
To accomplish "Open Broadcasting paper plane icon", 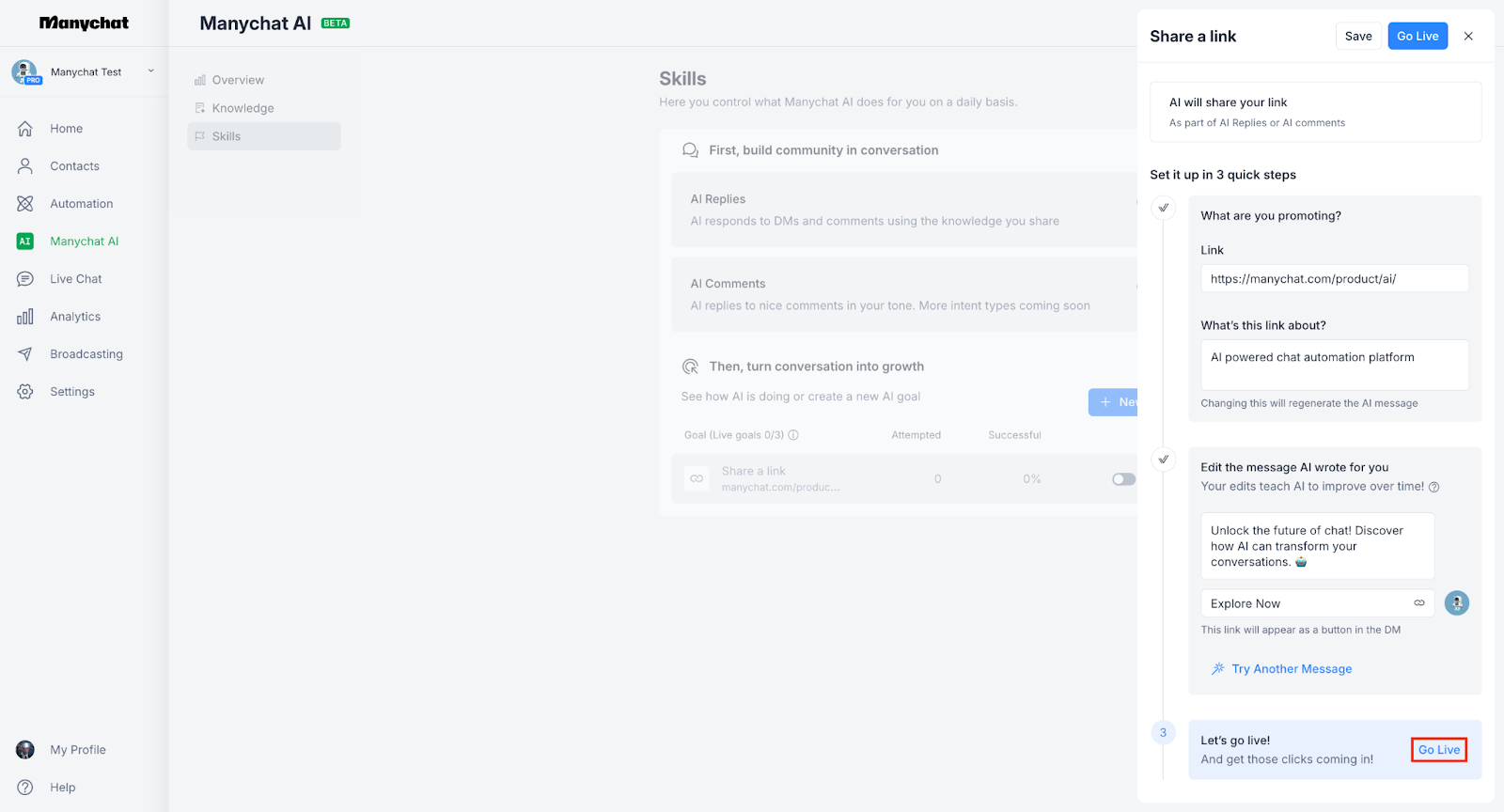I will [25, 354].
